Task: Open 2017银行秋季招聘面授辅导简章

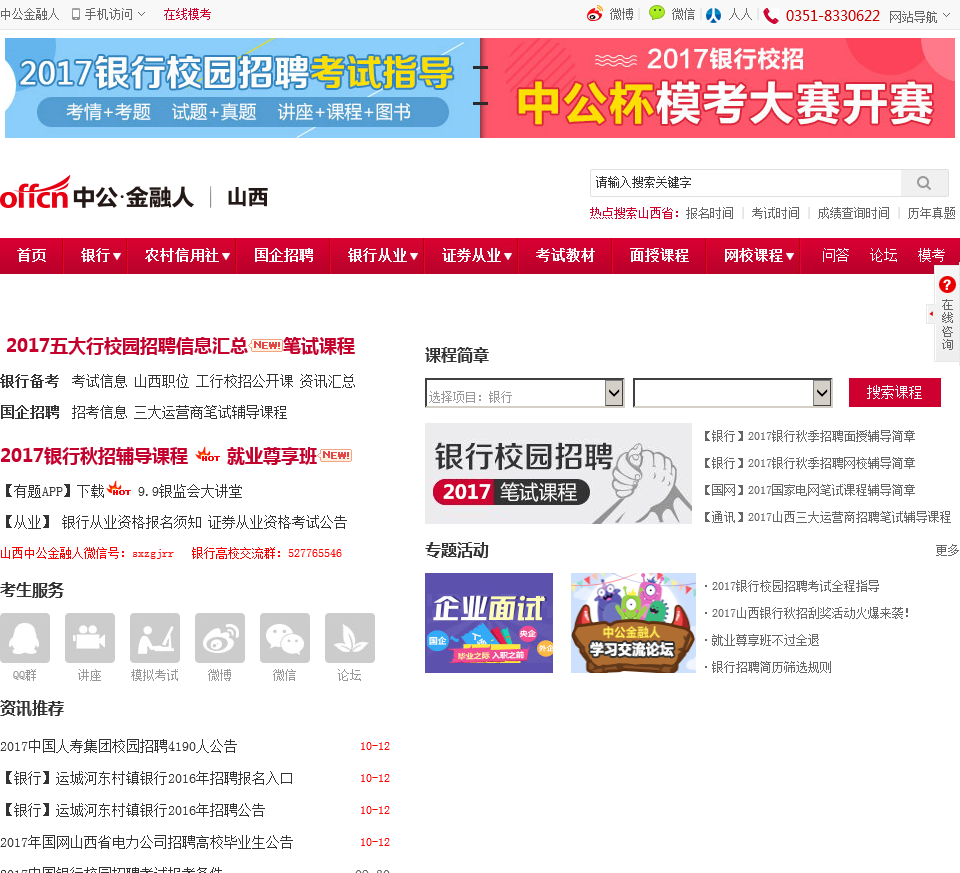Action: (809, 436)
